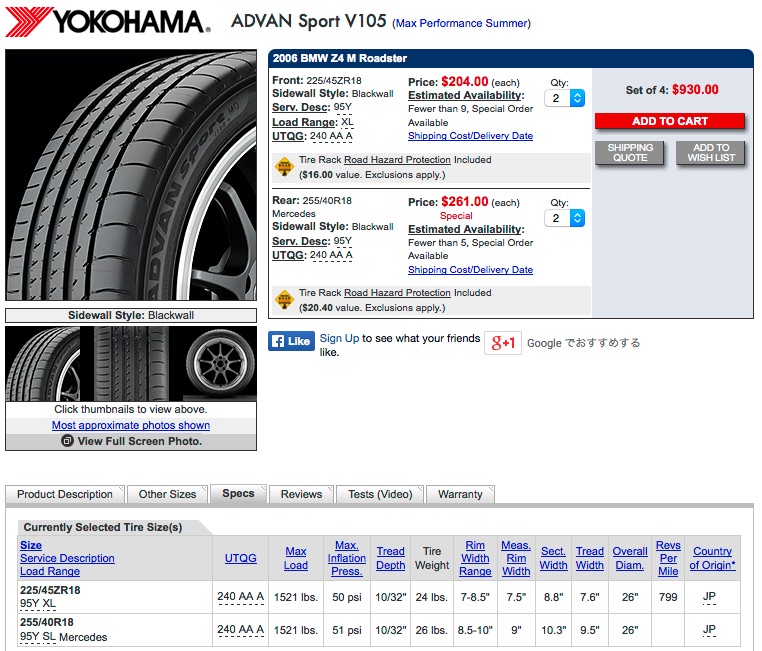Screen dimensions: 762x651
Task: Click front tire Load Range label
Action: point(305,122)
